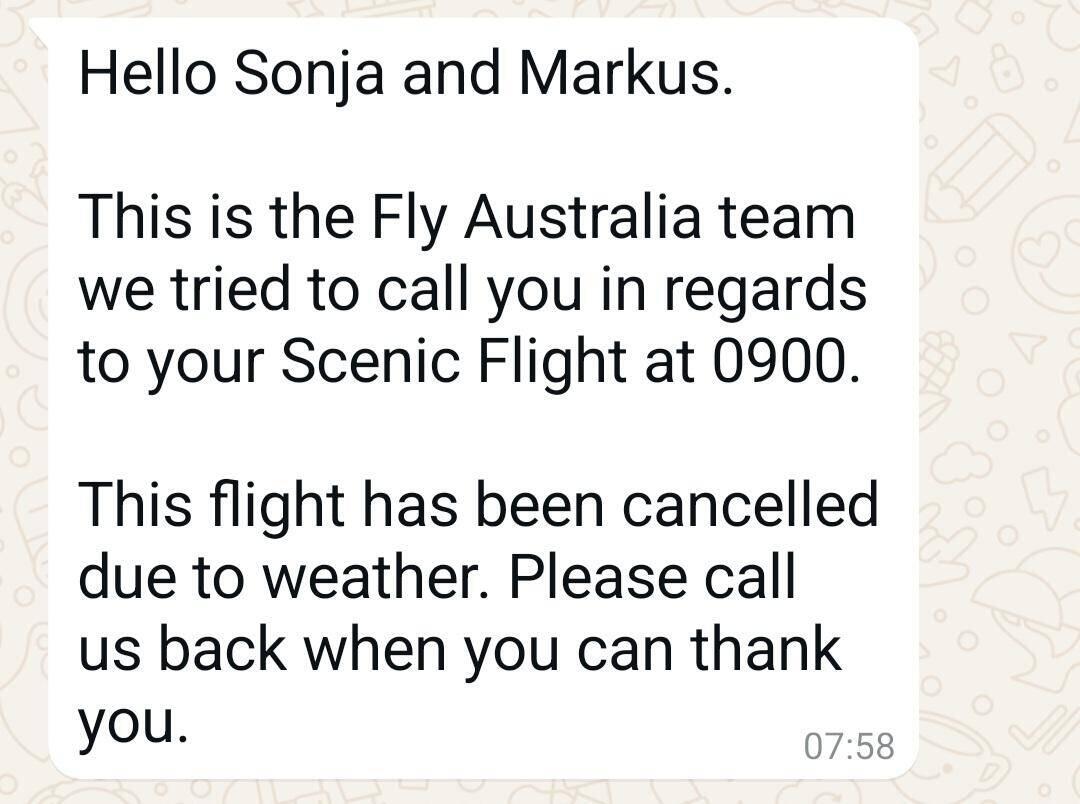The height and width of the screenshot is (804, 1080).
Task: Click the cloud doodle in the wallpaper
Action: tap(962, 461)
